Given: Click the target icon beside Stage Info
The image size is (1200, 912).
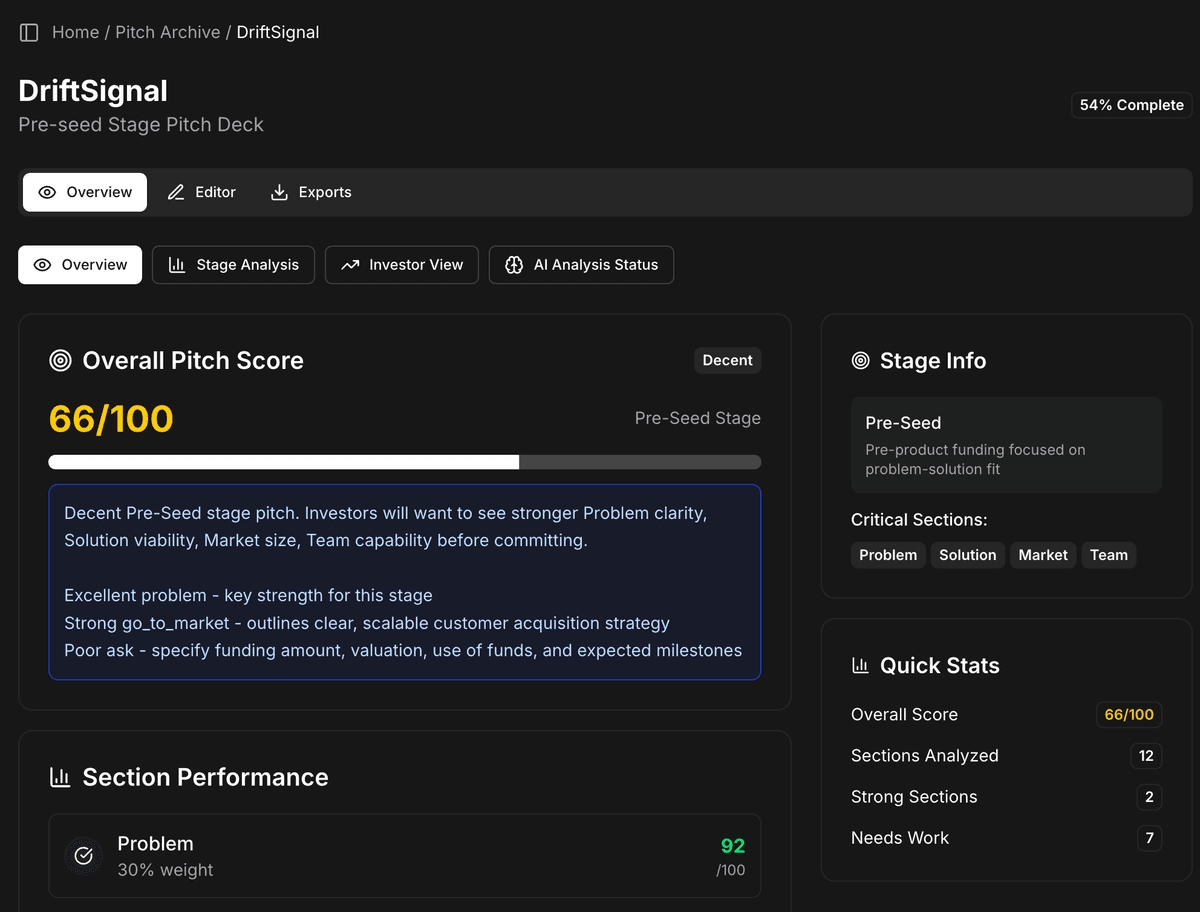Looking at the screenshot, I should coord(861,360).
